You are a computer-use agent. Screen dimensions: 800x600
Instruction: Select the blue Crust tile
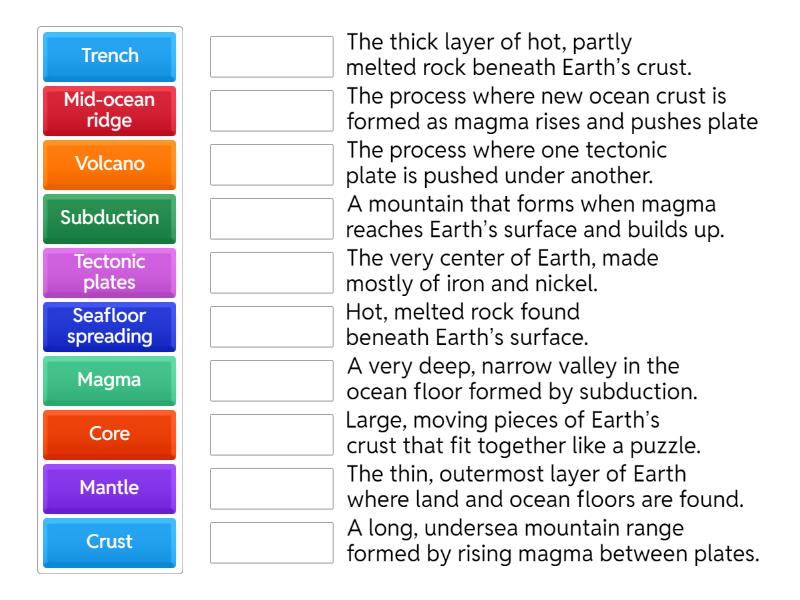[x=110, y=542]
